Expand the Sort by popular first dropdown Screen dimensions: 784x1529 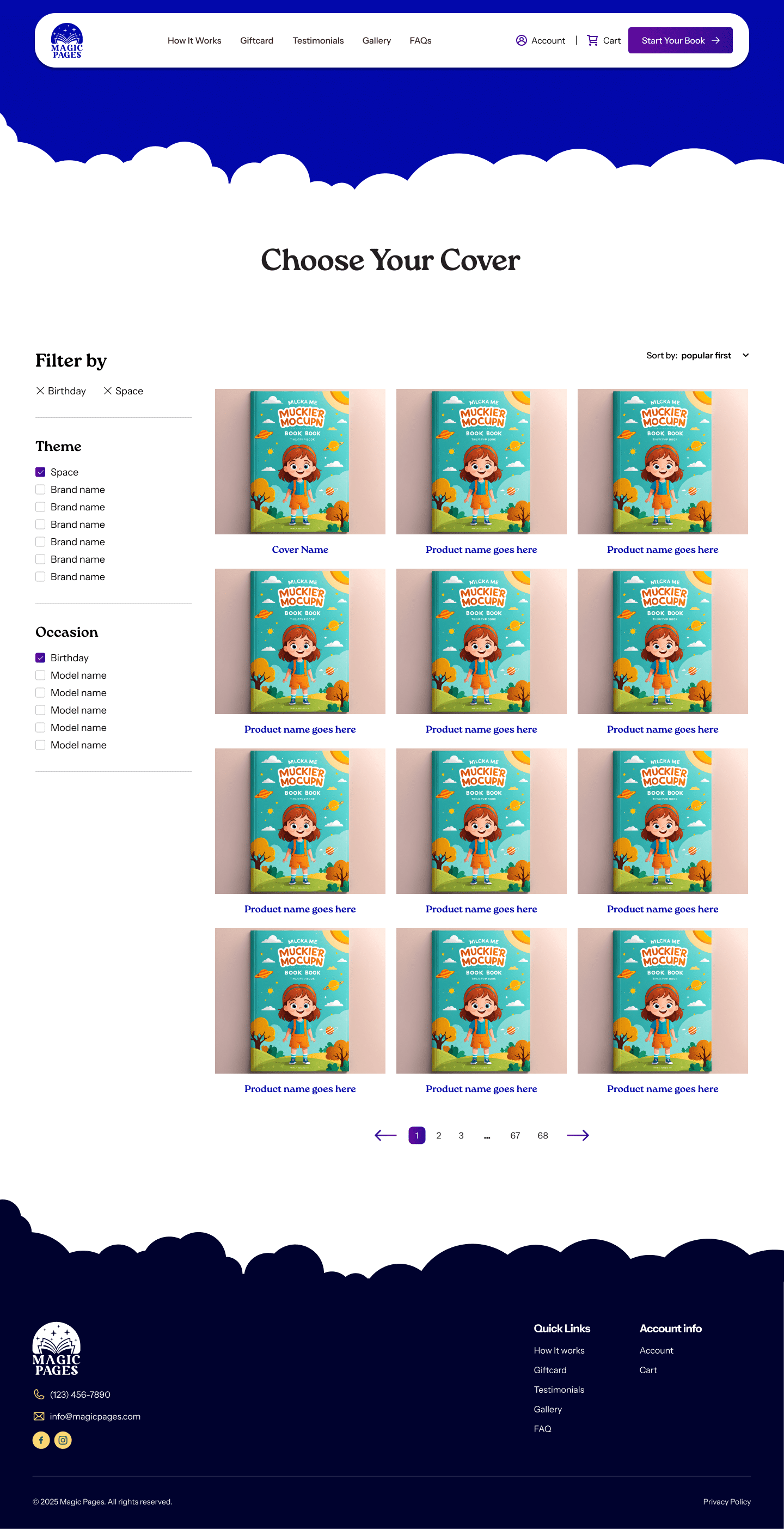click(x=697, y=355)
